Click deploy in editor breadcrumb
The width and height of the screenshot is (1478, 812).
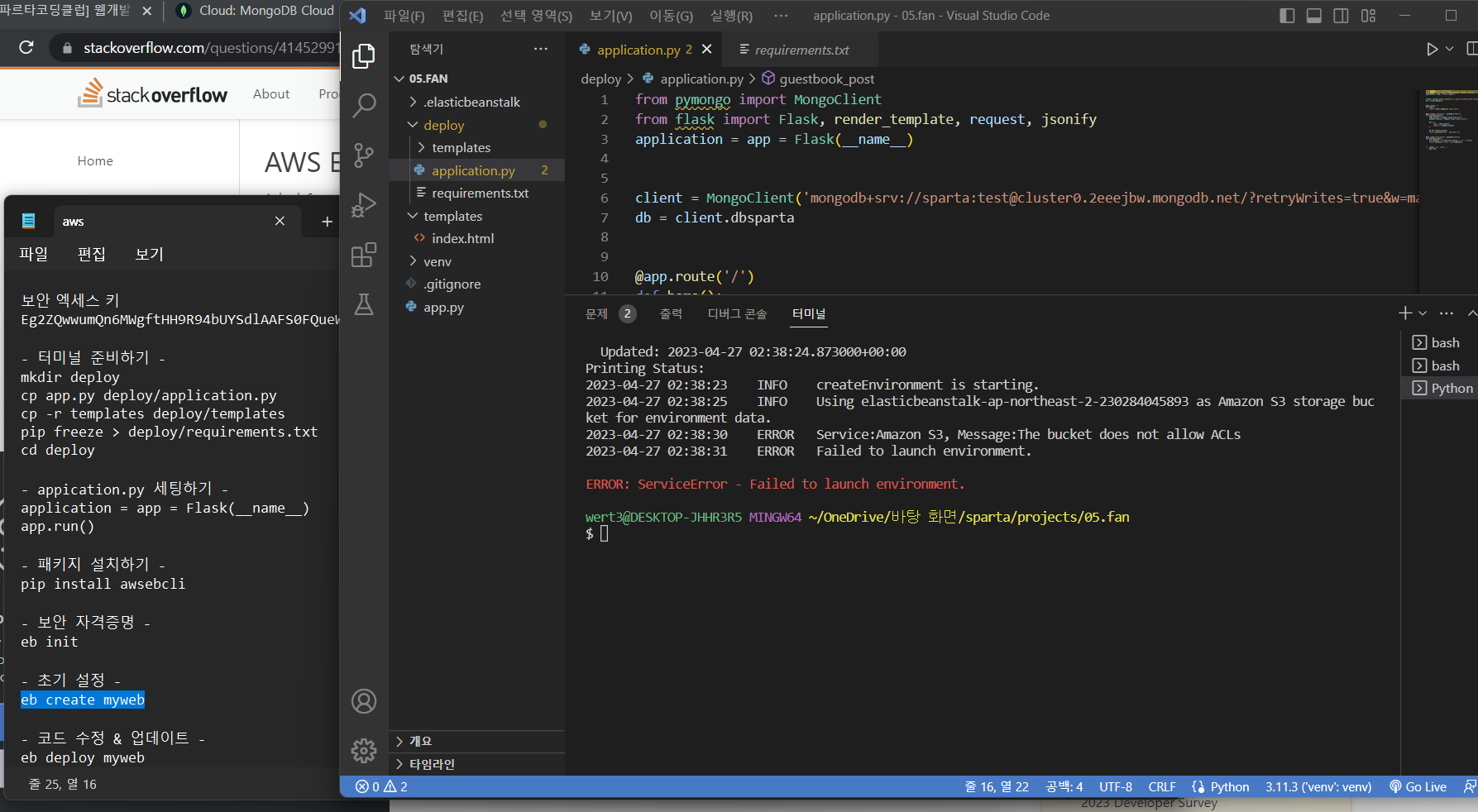click(600, 79)
